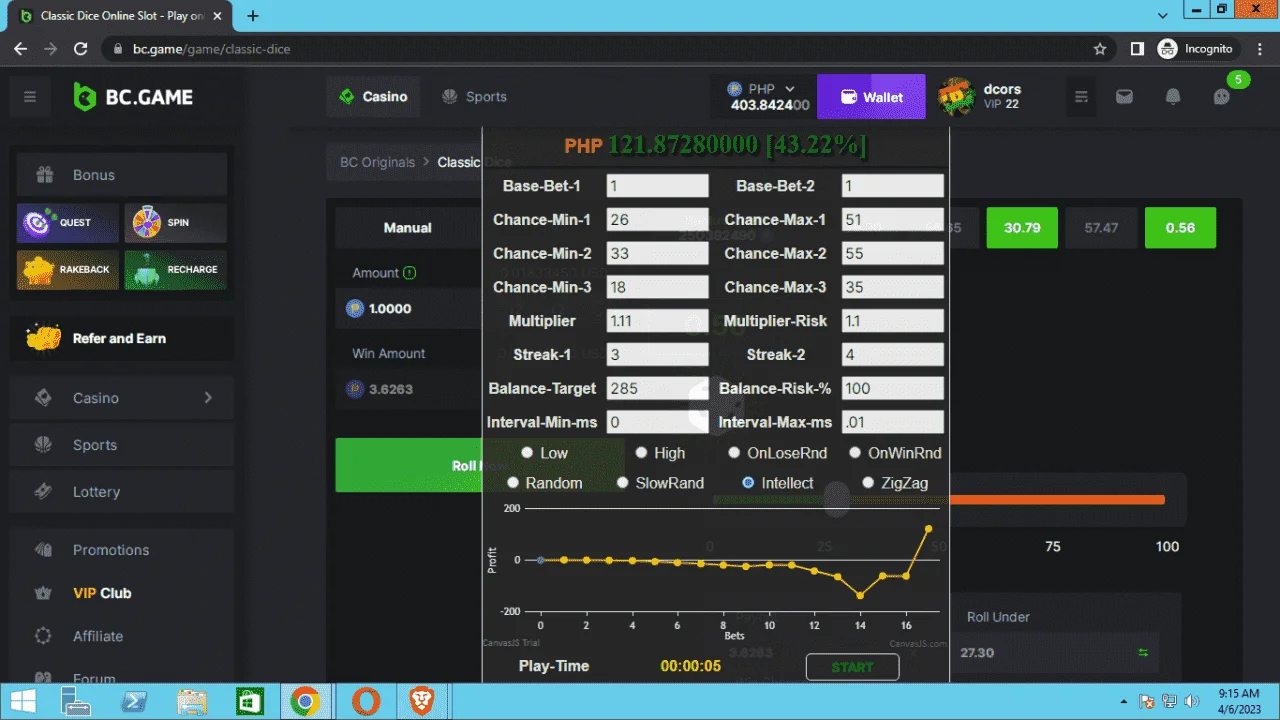1280x720 pixels.
Task: Open the notifications bell
Action: 1173,97
